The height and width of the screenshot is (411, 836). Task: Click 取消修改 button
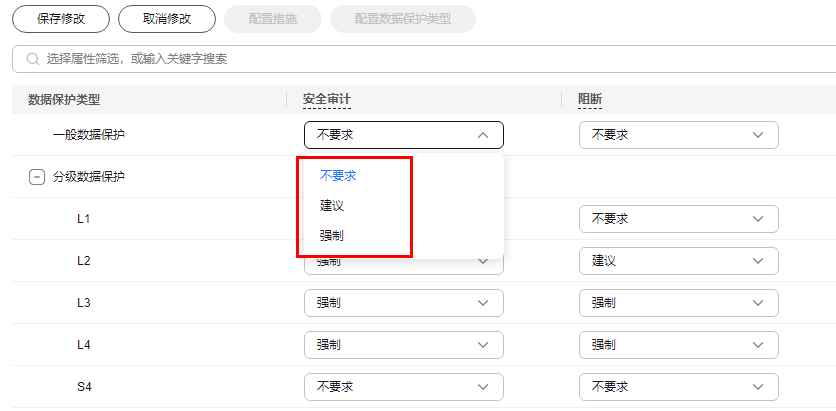[166, 19]
